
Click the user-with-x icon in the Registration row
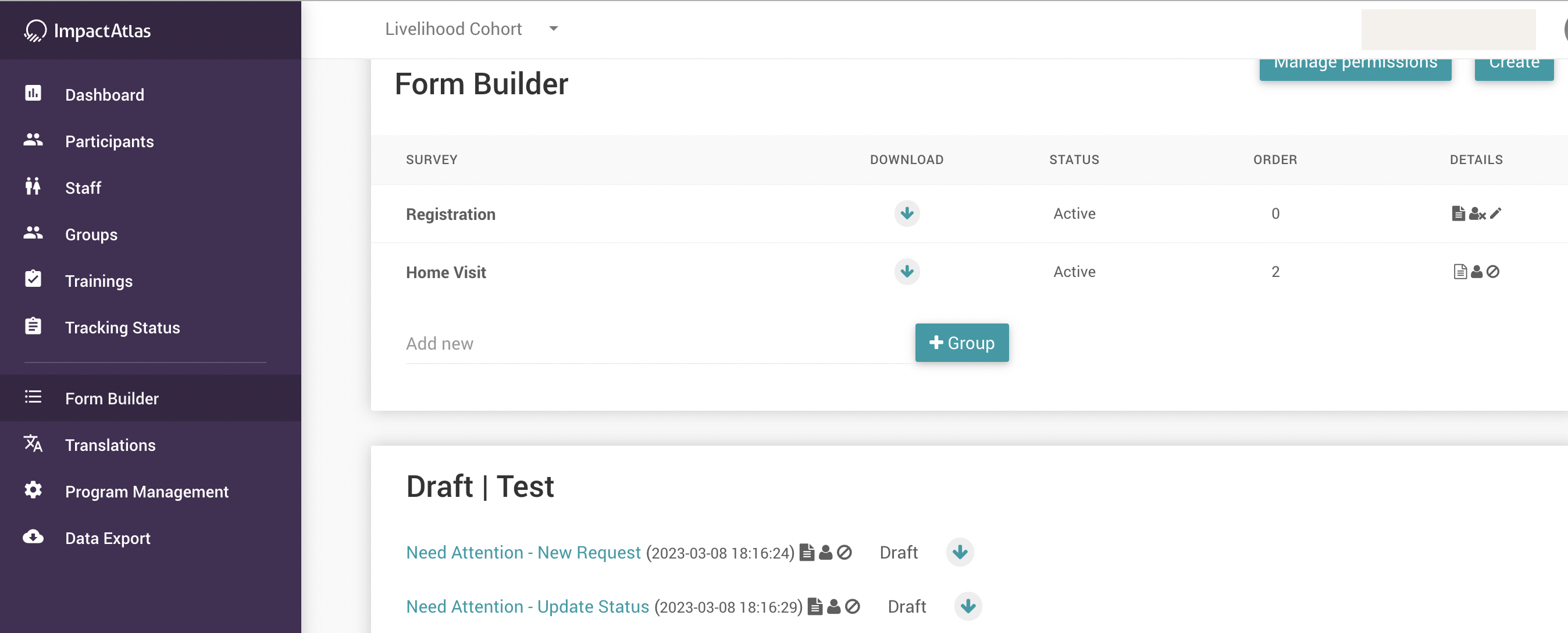(1477, 214)
